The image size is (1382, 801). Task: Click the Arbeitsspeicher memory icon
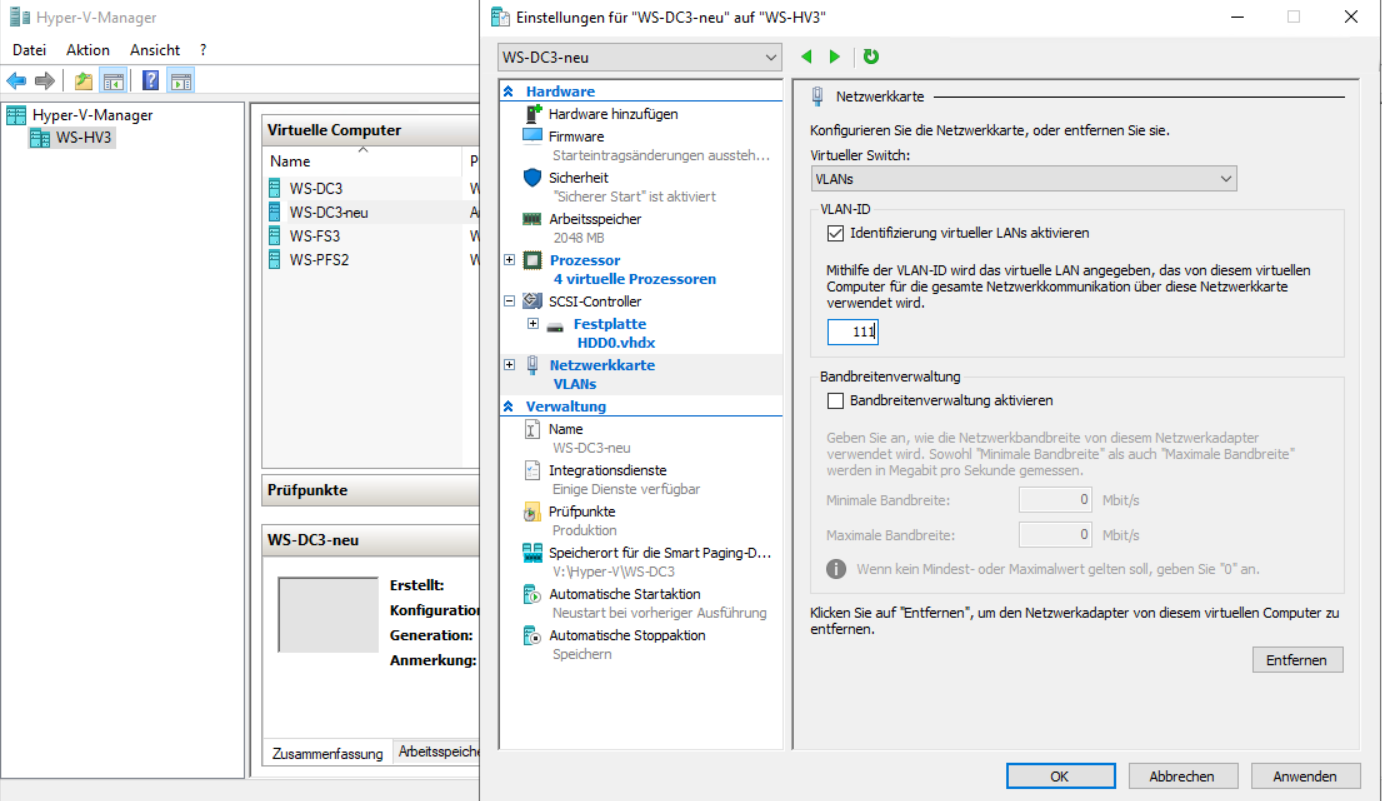[x=532, y=219]
